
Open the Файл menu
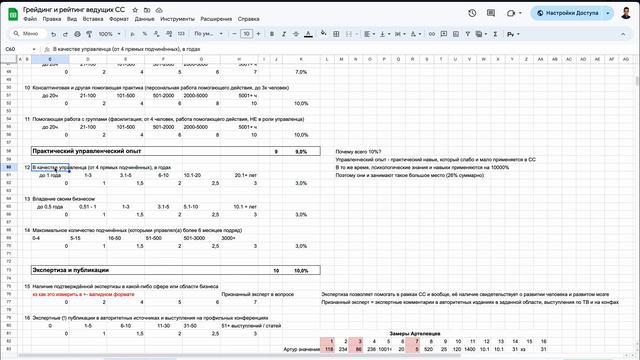30,19
